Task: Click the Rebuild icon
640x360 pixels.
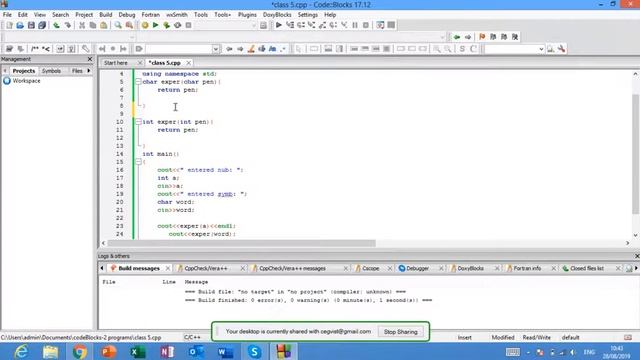Action: click(178, 25)
